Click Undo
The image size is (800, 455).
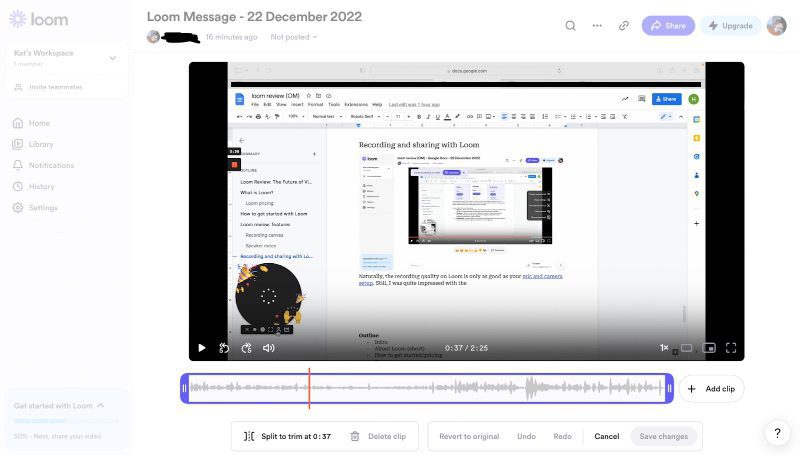(x=526, y=436)
